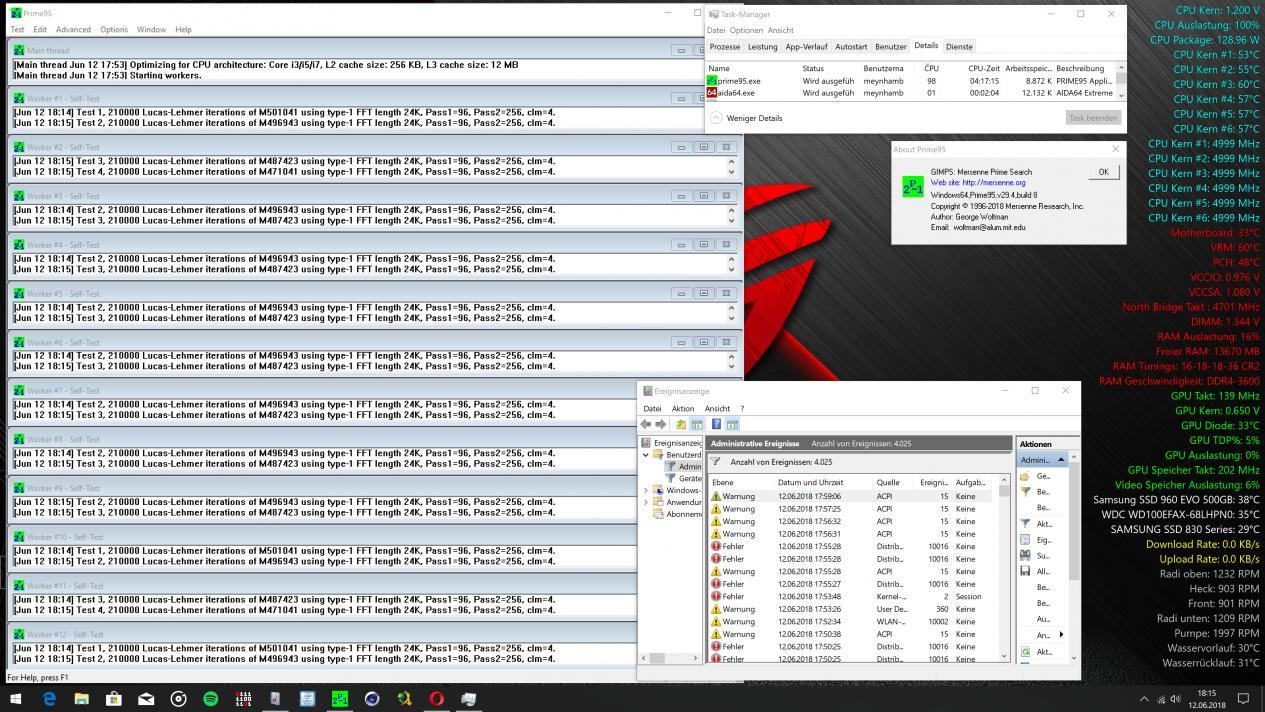Click the up-folder icon in Ereignisanzeige toolbar
This screenshot has width=1265, height=712.
point(681,424)
